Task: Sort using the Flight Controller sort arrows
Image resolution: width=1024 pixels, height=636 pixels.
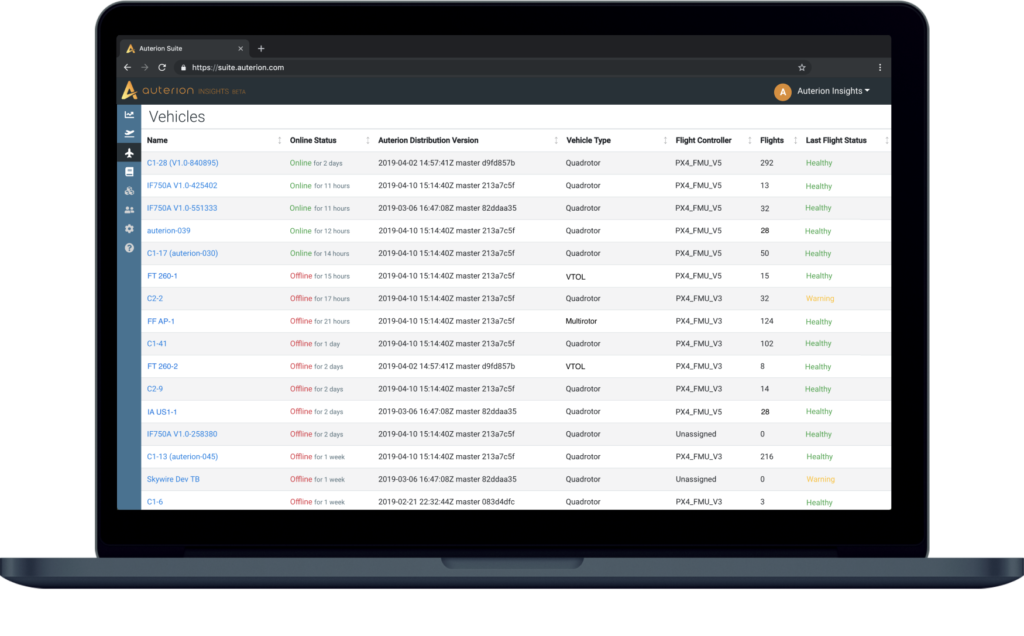Action: (749, 140)
